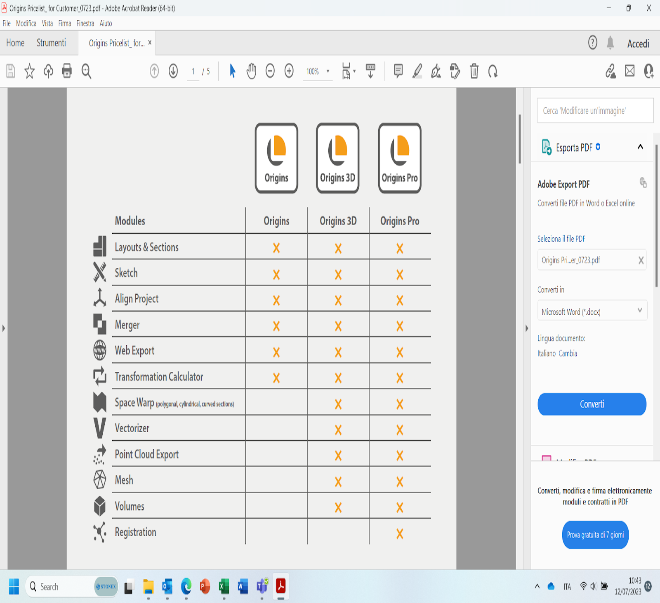Click the taskbar Search box

click(72, 586)
